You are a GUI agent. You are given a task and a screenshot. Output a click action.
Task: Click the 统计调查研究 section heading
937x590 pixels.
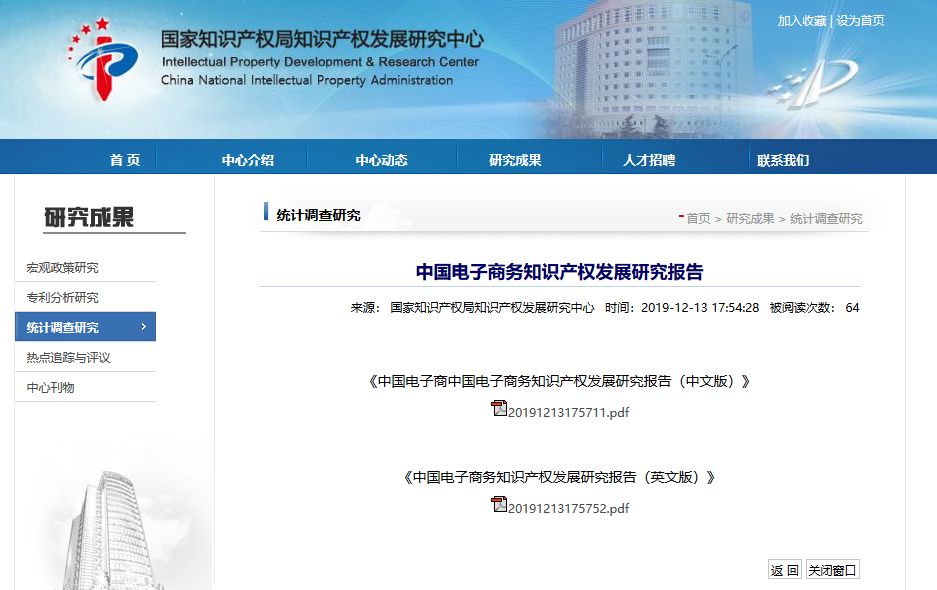[319, 215]
